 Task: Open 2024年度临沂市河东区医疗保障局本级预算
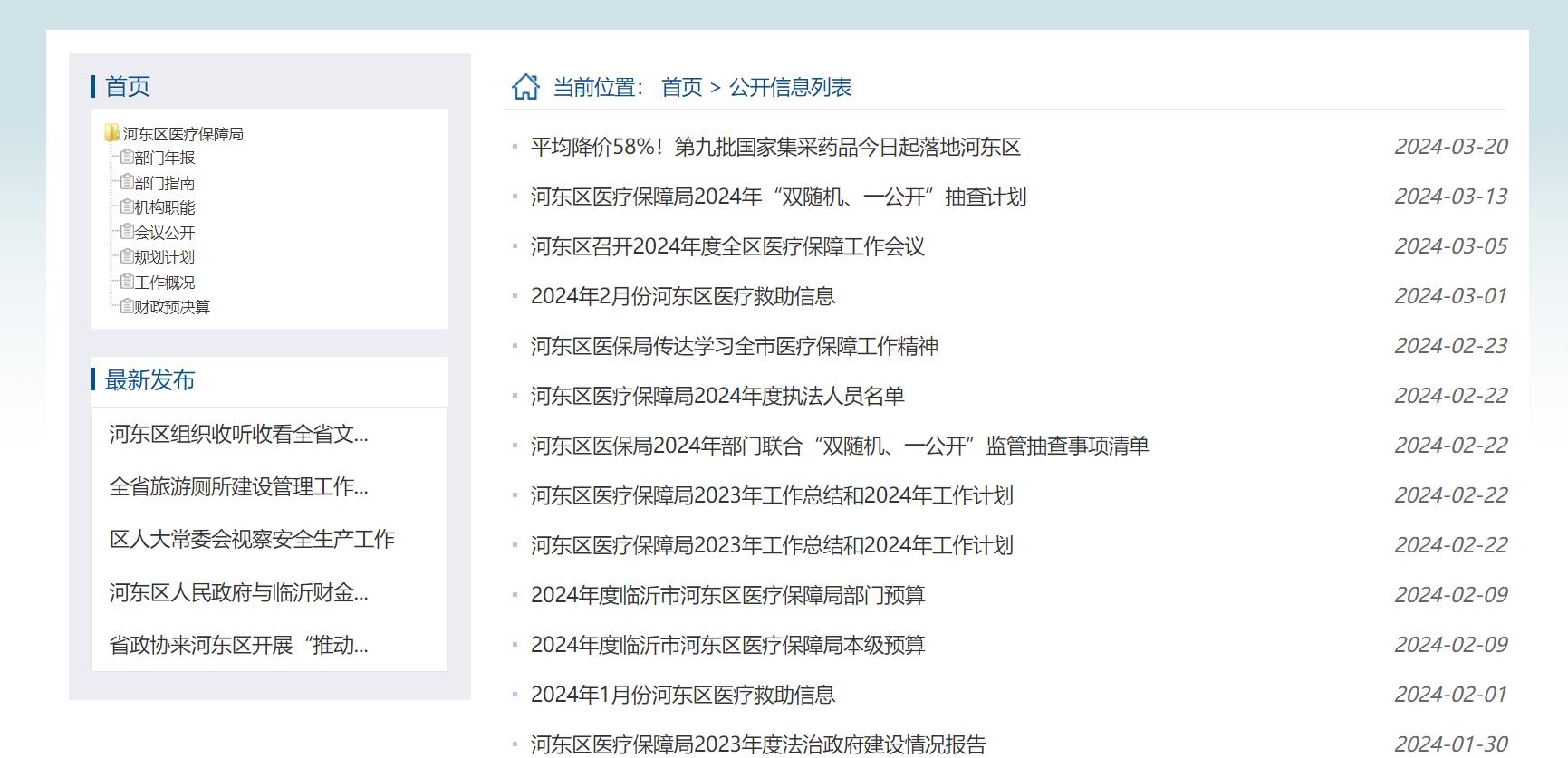point(727,645)
